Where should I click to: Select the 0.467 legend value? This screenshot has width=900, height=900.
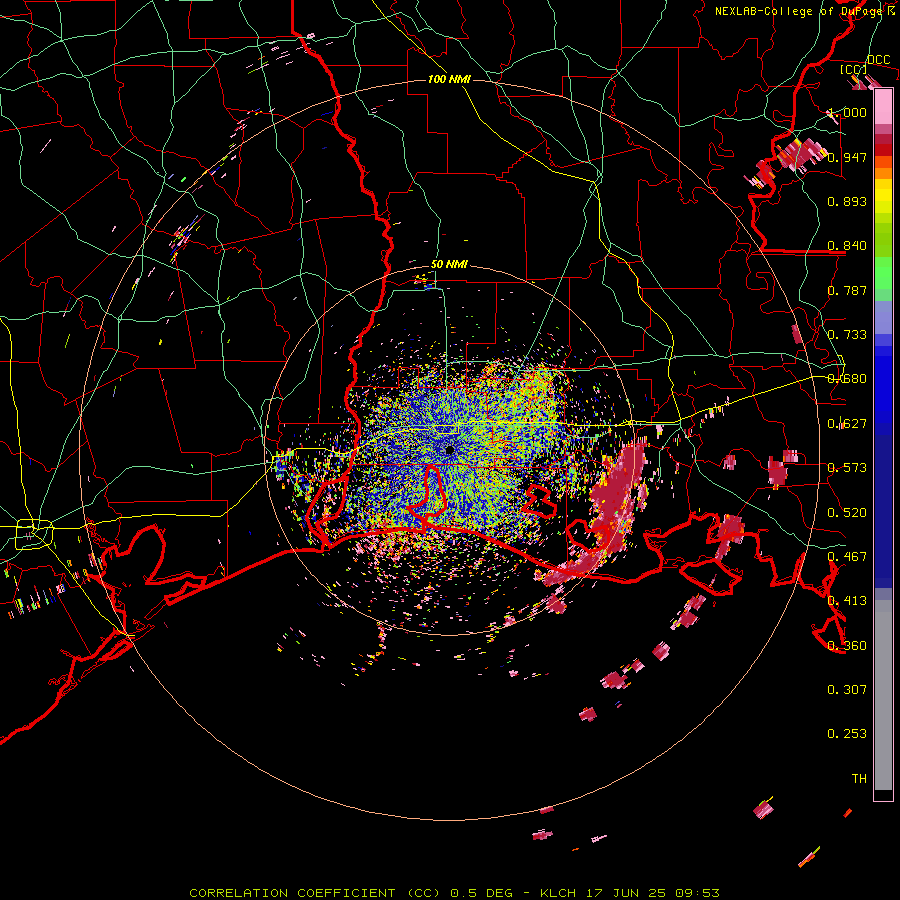coord(847,557)
